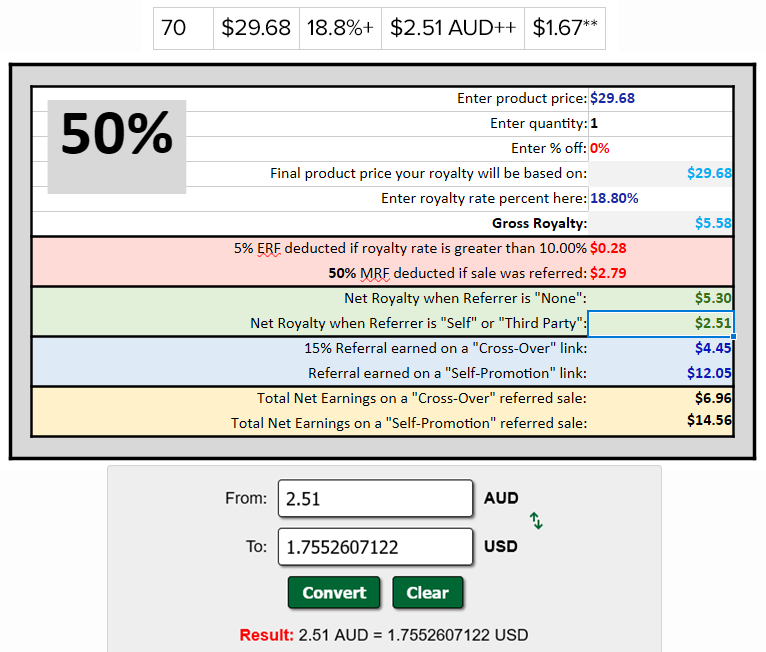
Task: Select the Gross Royalty value $5.58
Action: (660, 223)
